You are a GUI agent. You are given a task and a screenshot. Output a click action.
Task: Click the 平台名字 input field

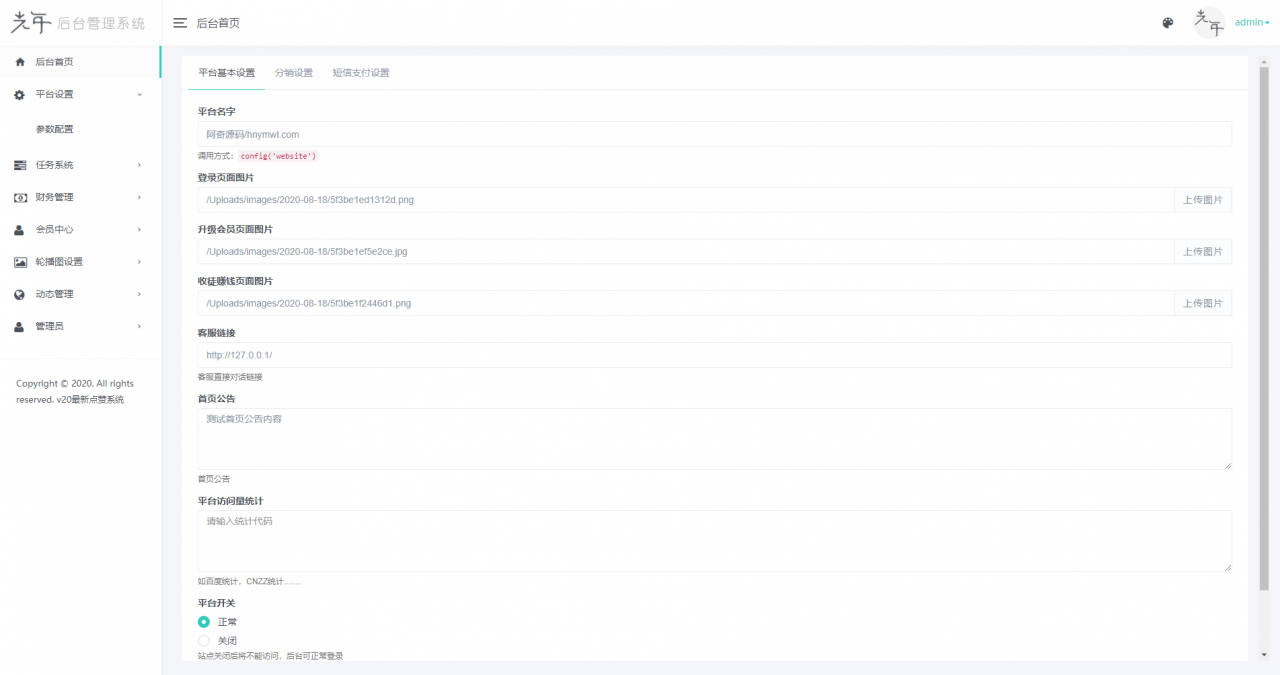pos(714,134)
